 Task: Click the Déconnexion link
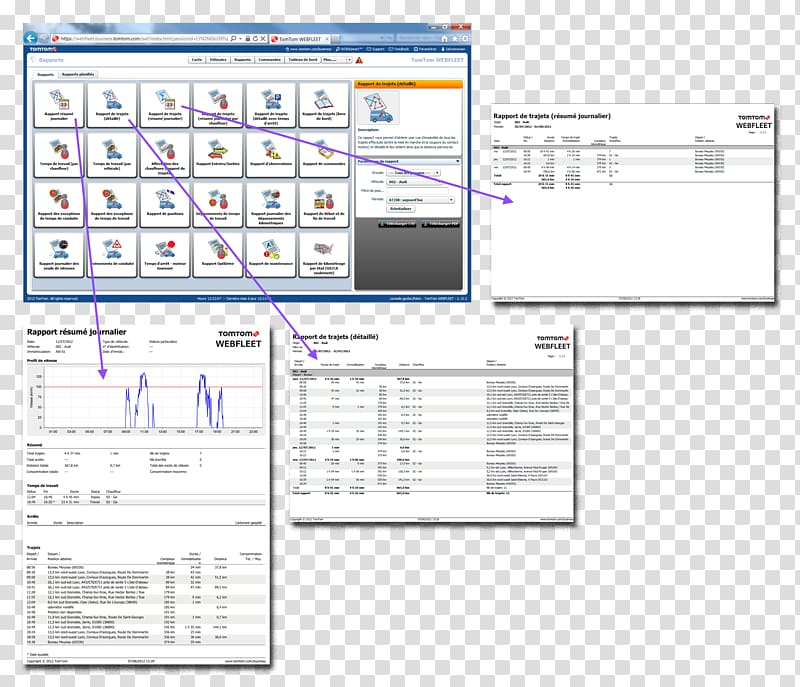[x=453, y=49]
